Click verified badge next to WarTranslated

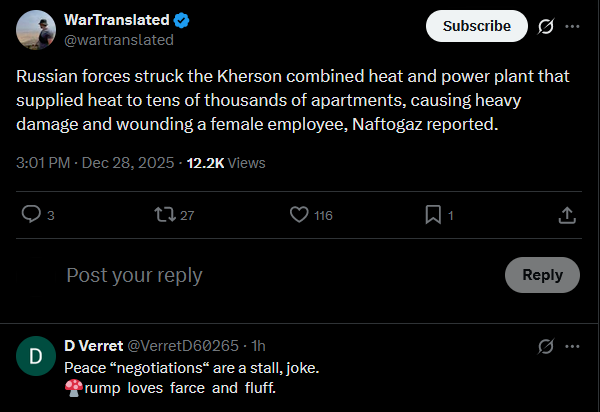point(182,20)
